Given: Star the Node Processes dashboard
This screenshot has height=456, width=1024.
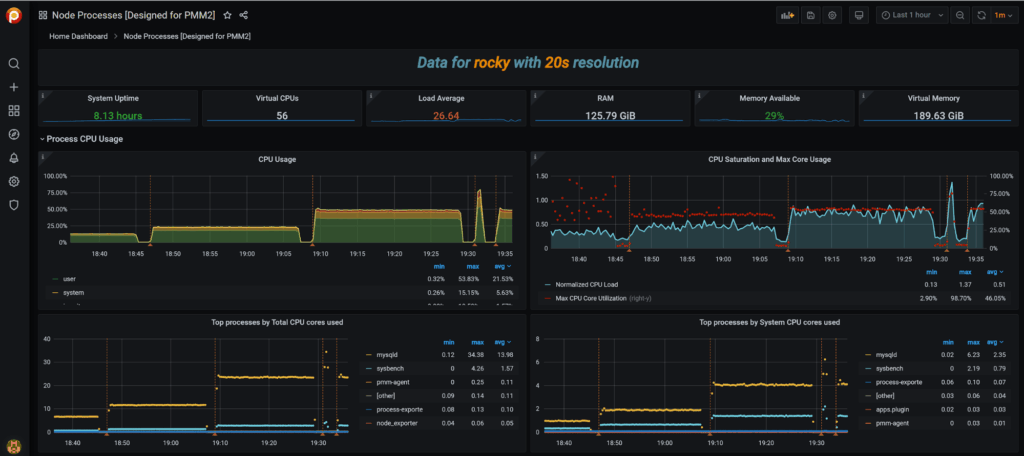Looking at the screenshot, I should (x=227, y=15).
